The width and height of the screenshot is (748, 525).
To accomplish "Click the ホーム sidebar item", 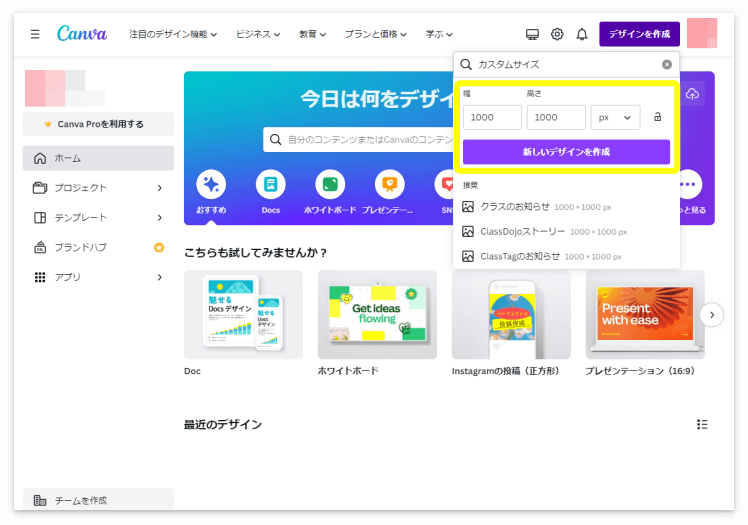I will pos(98,158).
